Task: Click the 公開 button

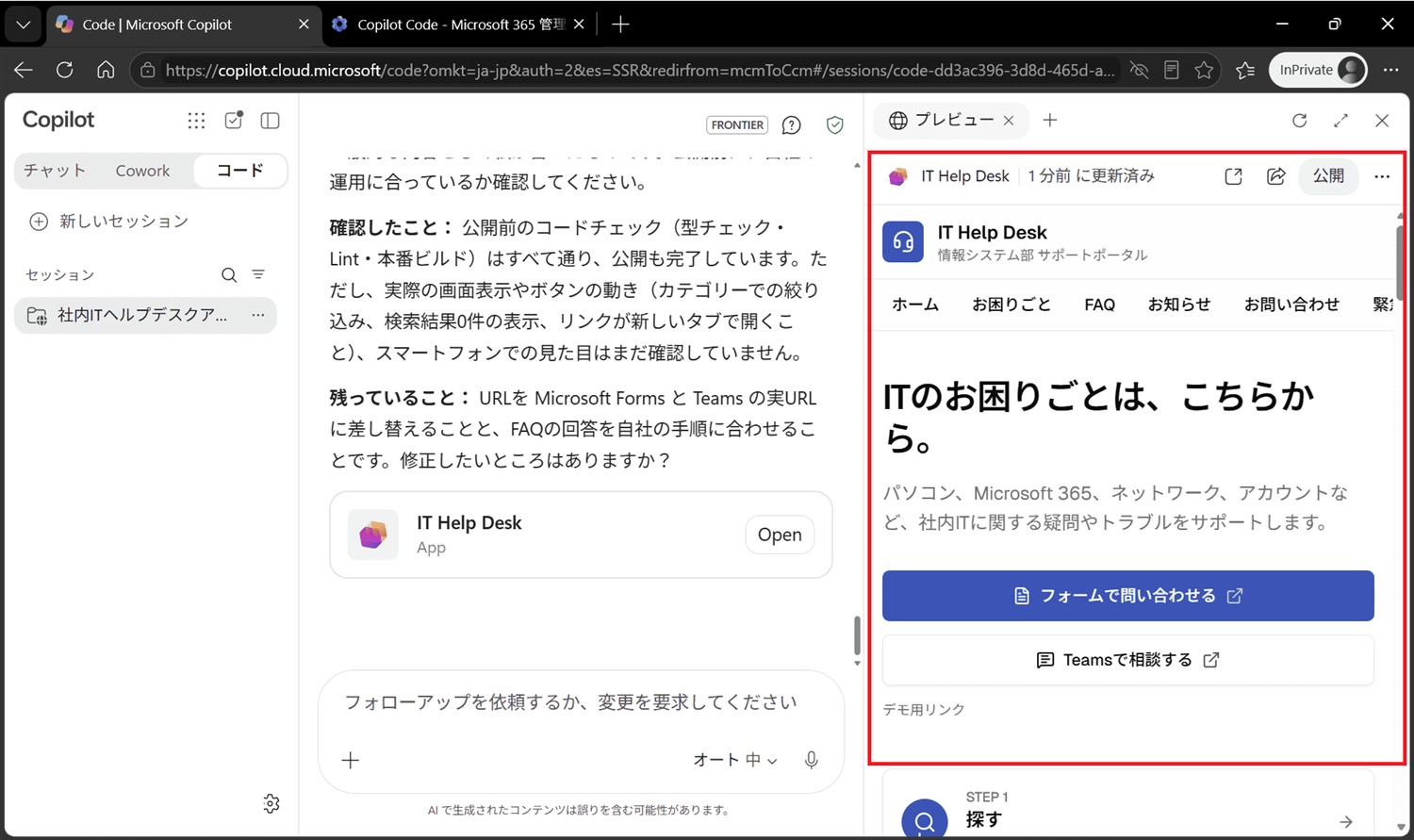Action: pyautogui.click(x=1329, y=176)
